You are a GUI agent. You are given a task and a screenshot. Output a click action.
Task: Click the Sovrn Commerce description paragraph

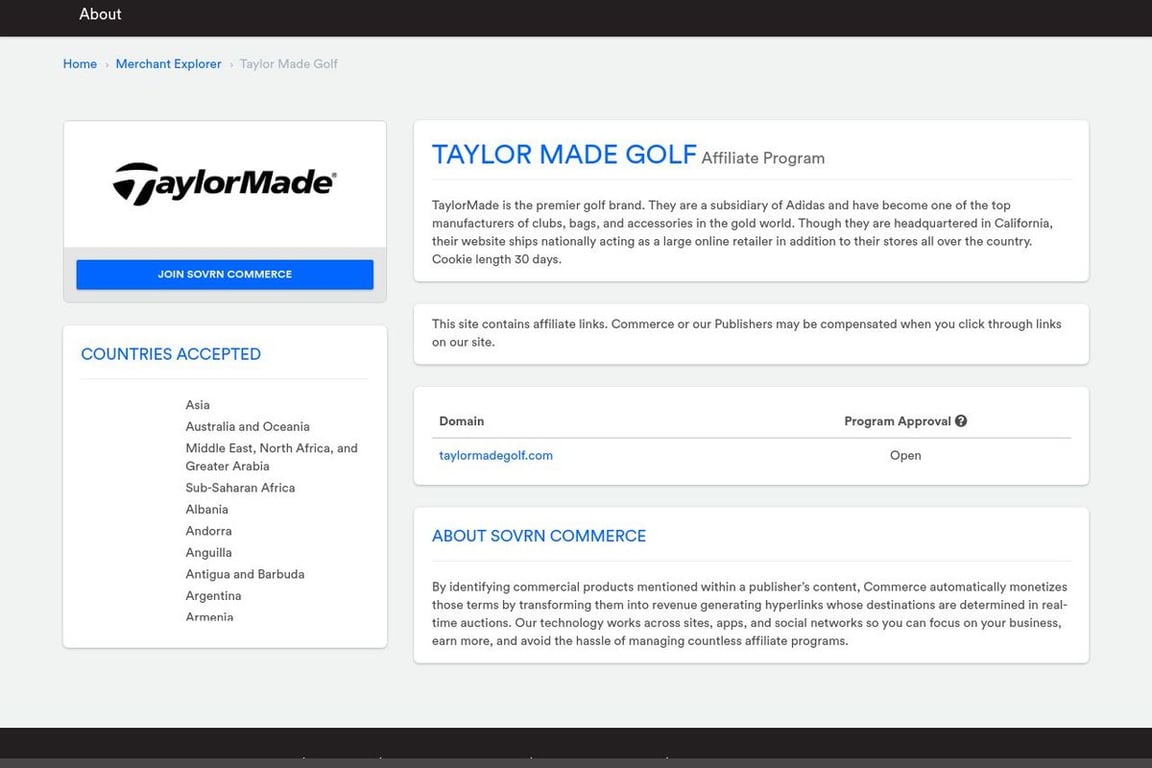749,614
